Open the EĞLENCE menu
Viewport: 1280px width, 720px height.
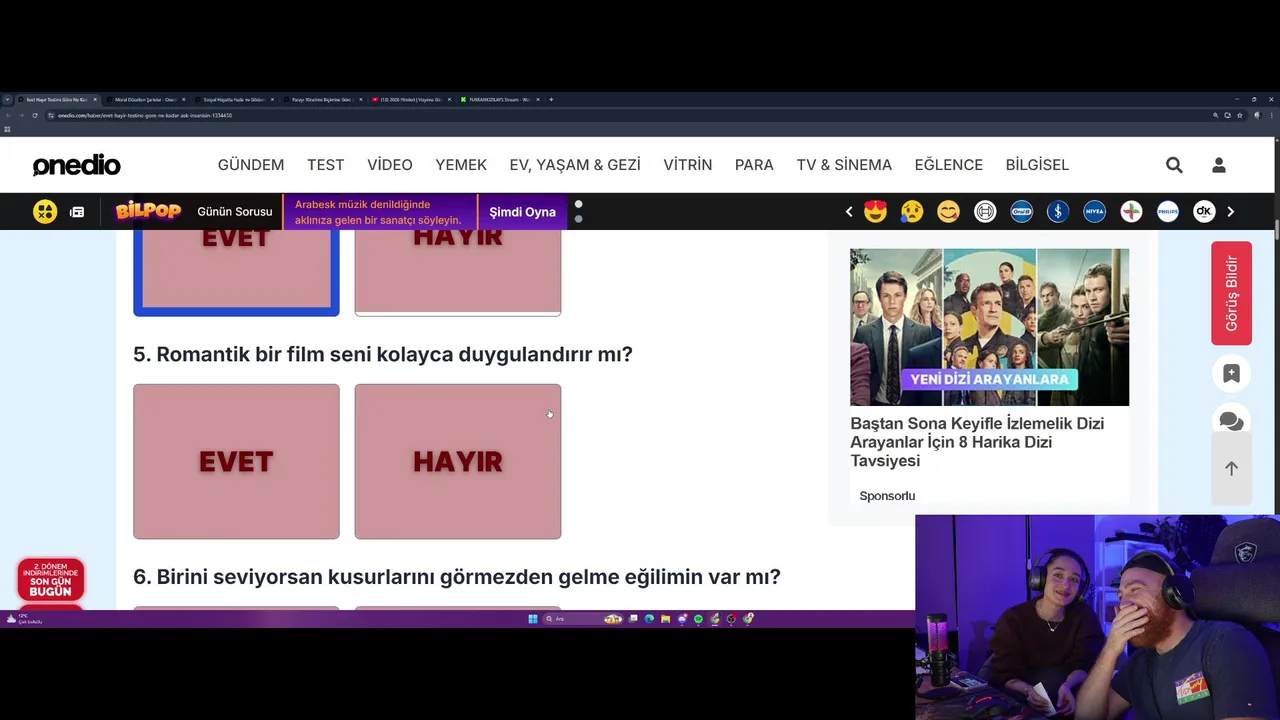(949, 165)
